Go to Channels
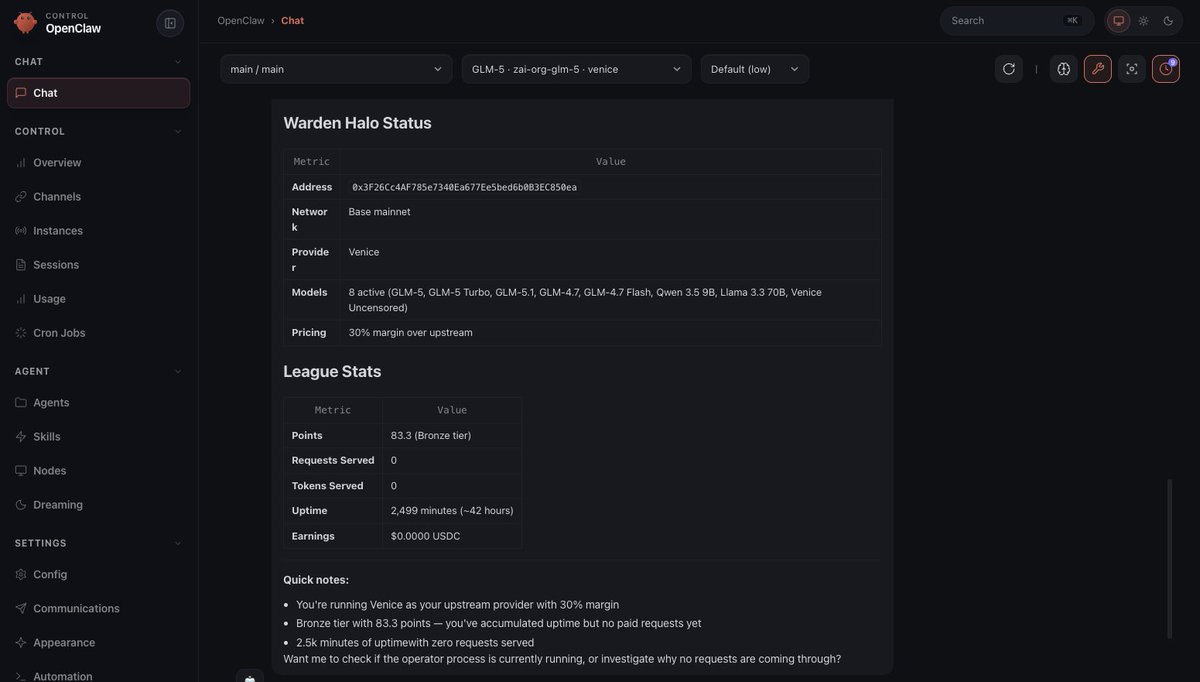 (98, 197)
